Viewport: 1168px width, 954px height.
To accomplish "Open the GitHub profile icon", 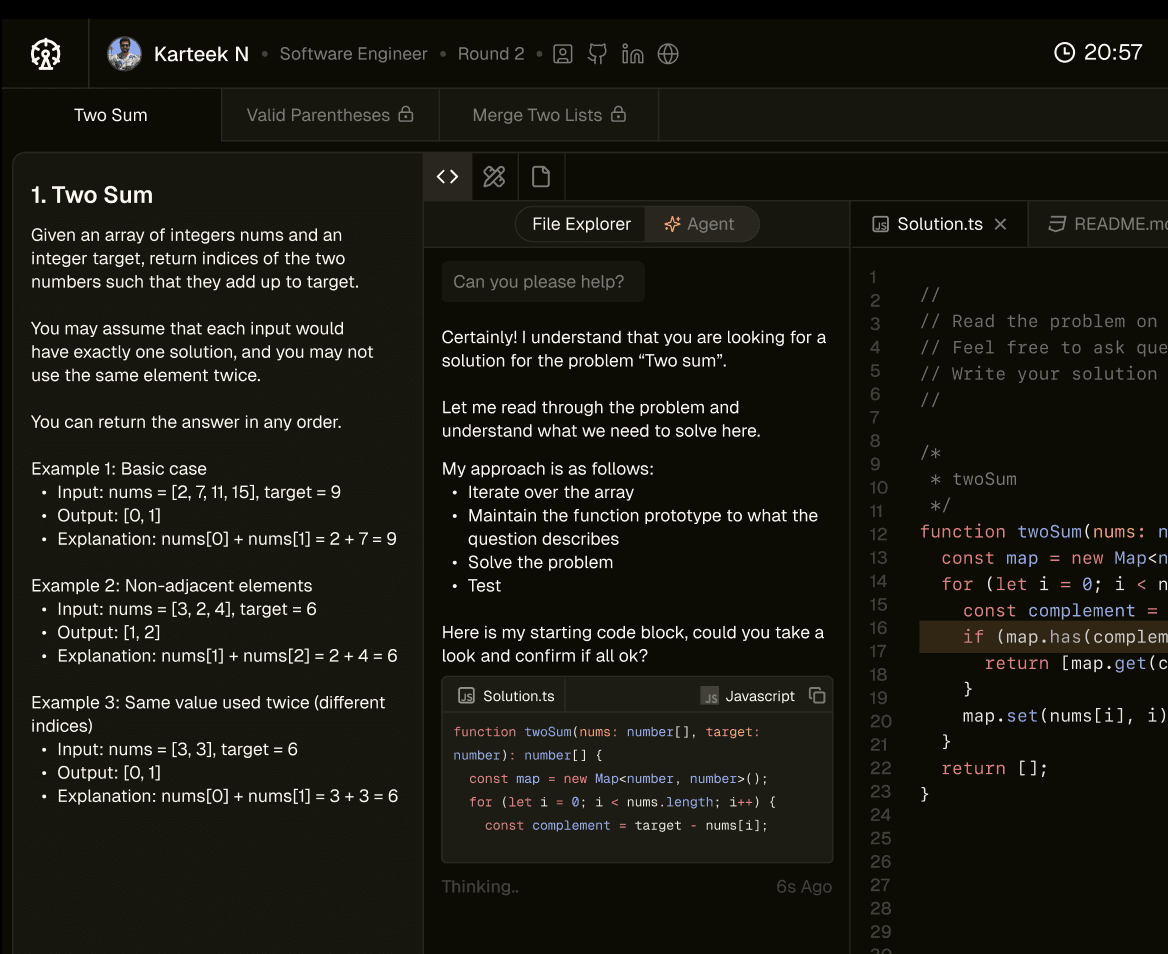I will [597, 54].
